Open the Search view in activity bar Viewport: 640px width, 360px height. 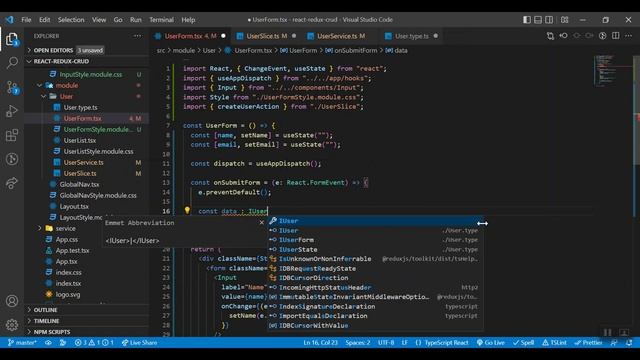click(x=12, y=63)
